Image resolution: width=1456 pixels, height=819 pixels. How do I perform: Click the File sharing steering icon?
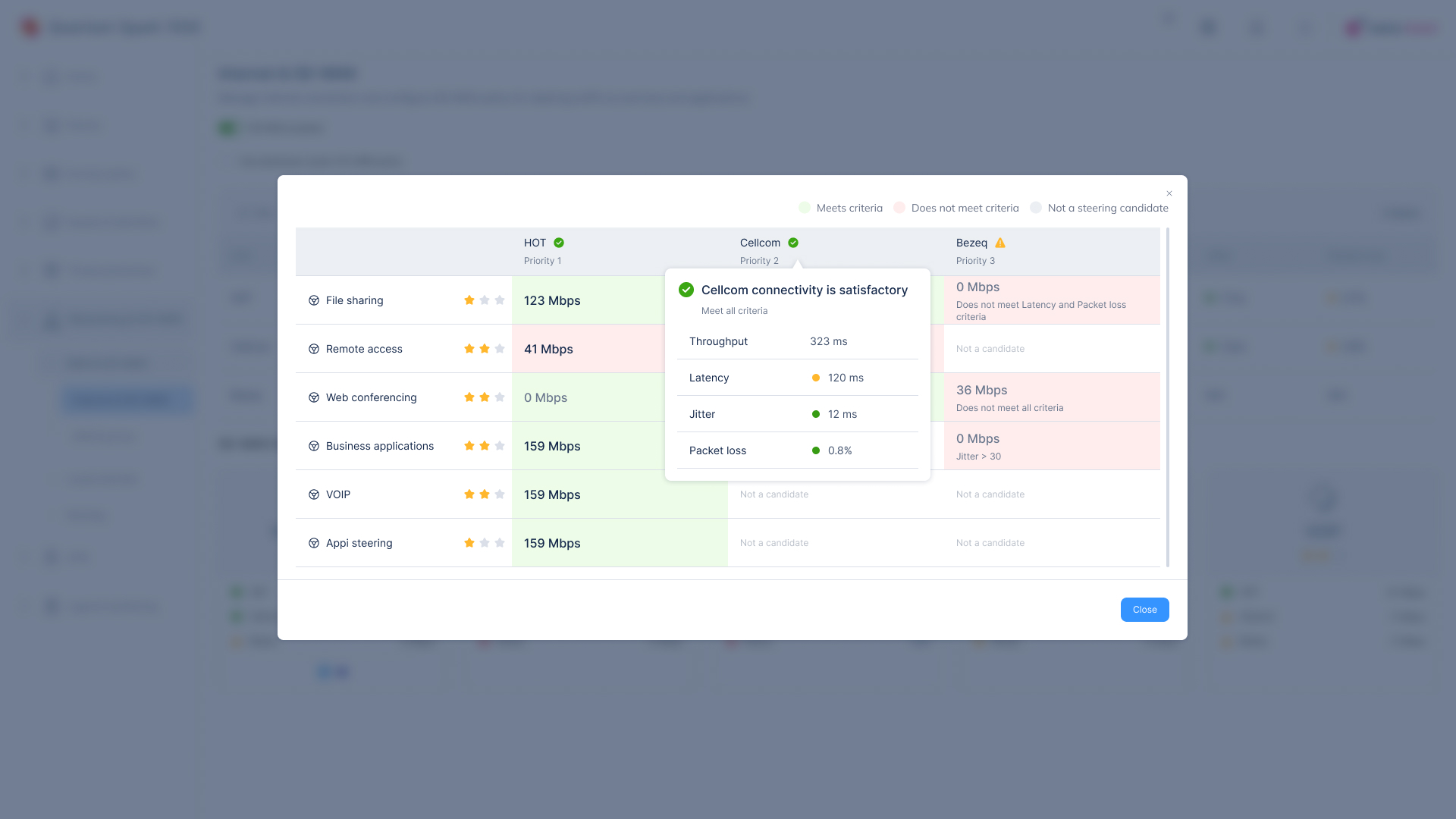(314, 300)
